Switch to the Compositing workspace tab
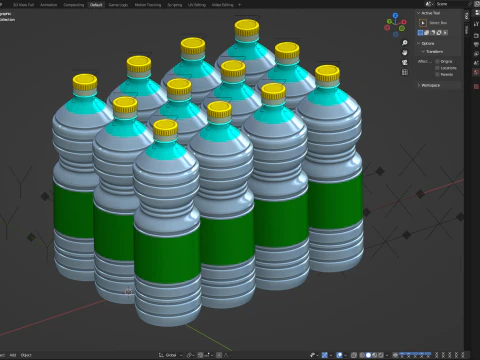The height and width of the screenshot is (360, 480). [x=74, y=5]
